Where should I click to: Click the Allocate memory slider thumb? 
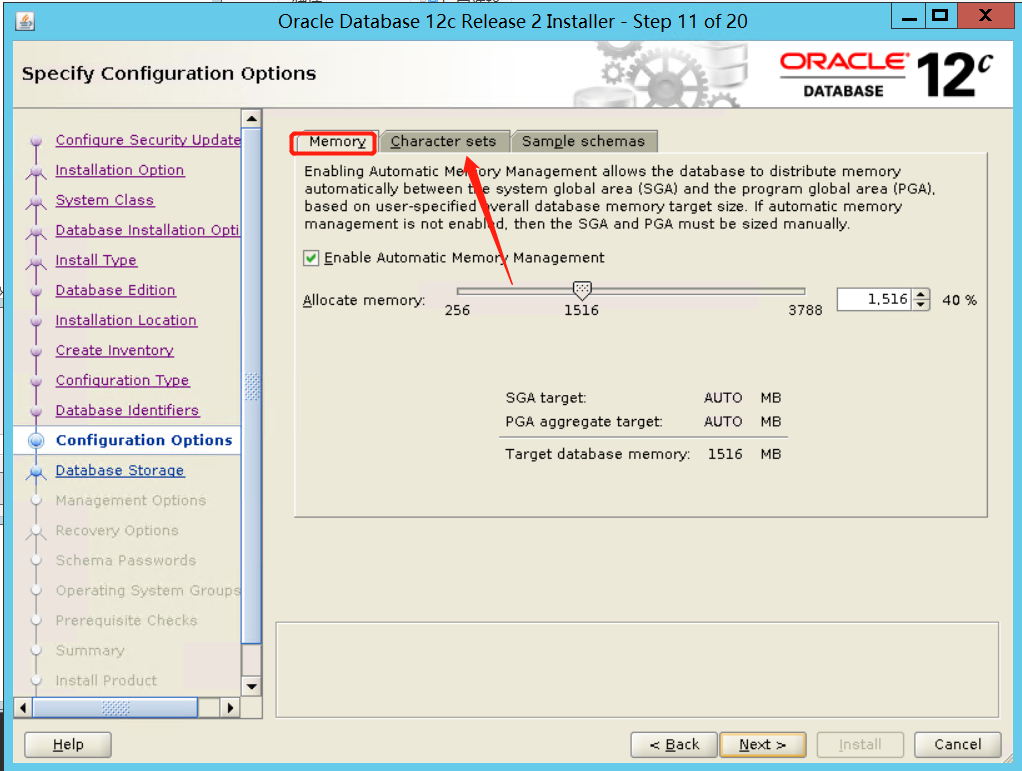pos(582,290)
